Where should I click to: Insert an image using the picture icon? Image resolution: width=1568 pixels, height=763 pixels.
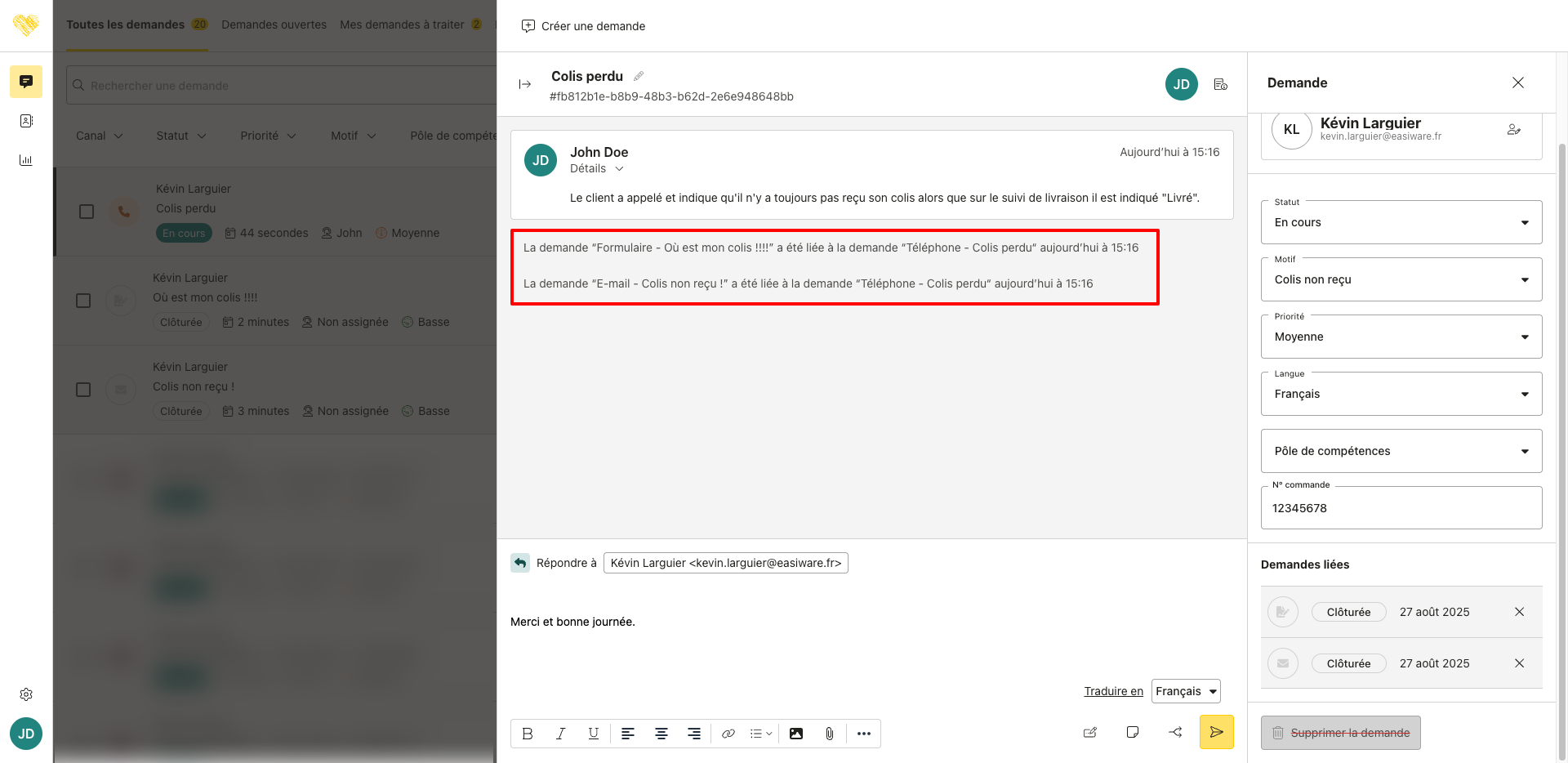795,734
